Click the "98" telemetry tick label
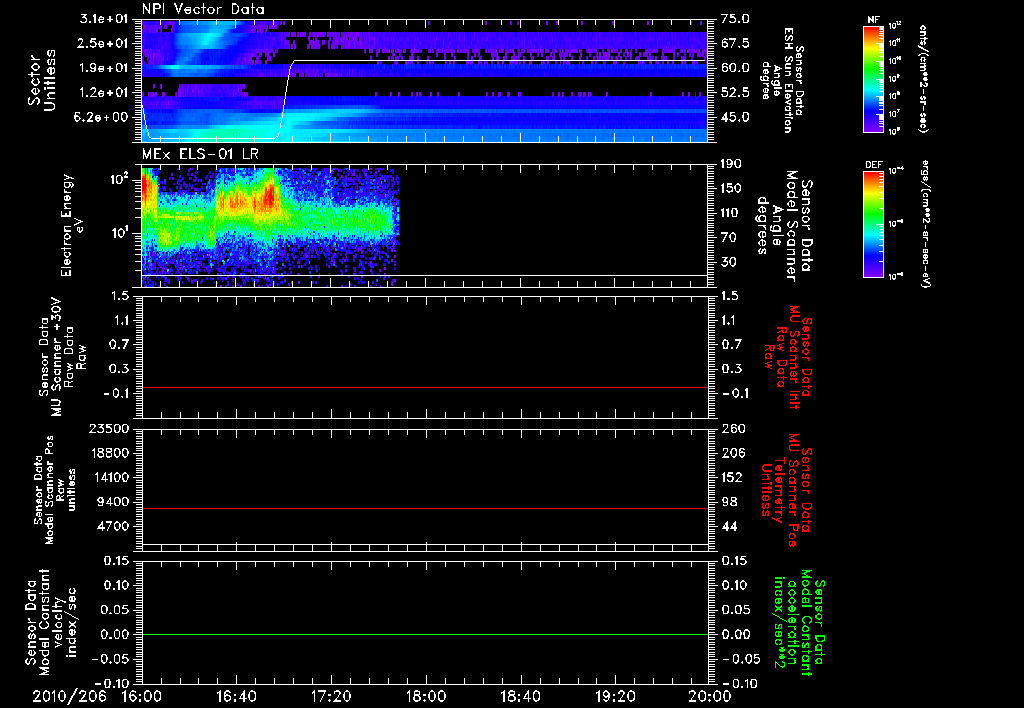The image size is (1024, 708). tap(729, 502)
